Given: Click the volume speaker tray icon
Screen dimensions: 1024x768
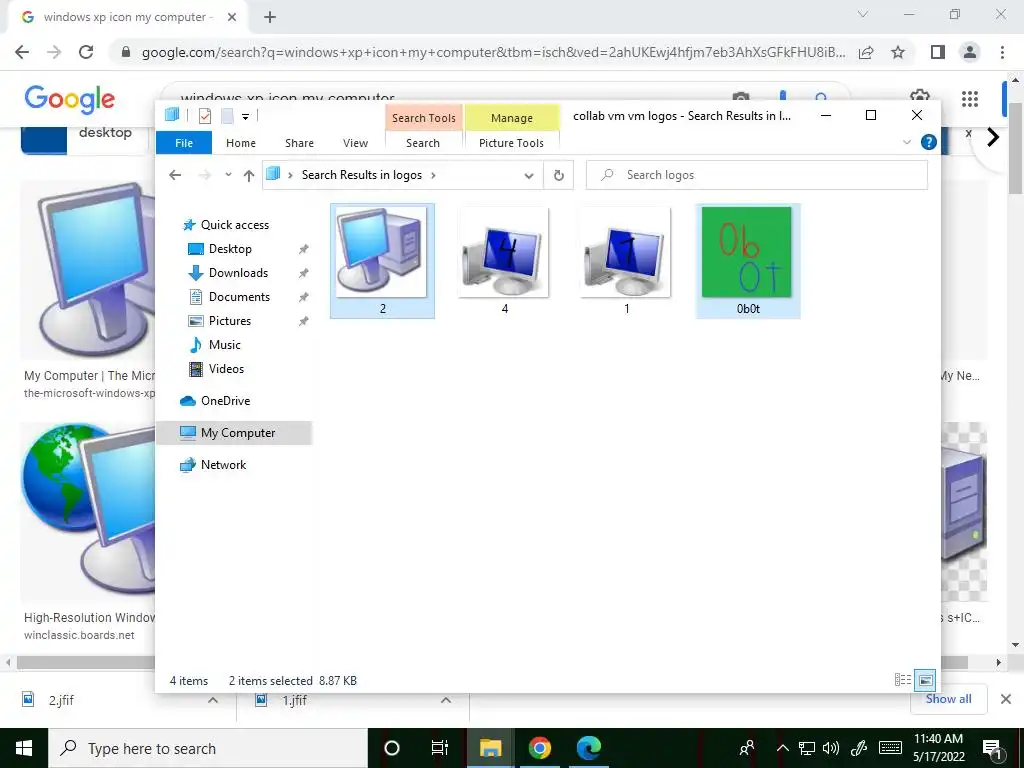Looking at the screenshot, I should pyautogui.click(x=831, y=748).
